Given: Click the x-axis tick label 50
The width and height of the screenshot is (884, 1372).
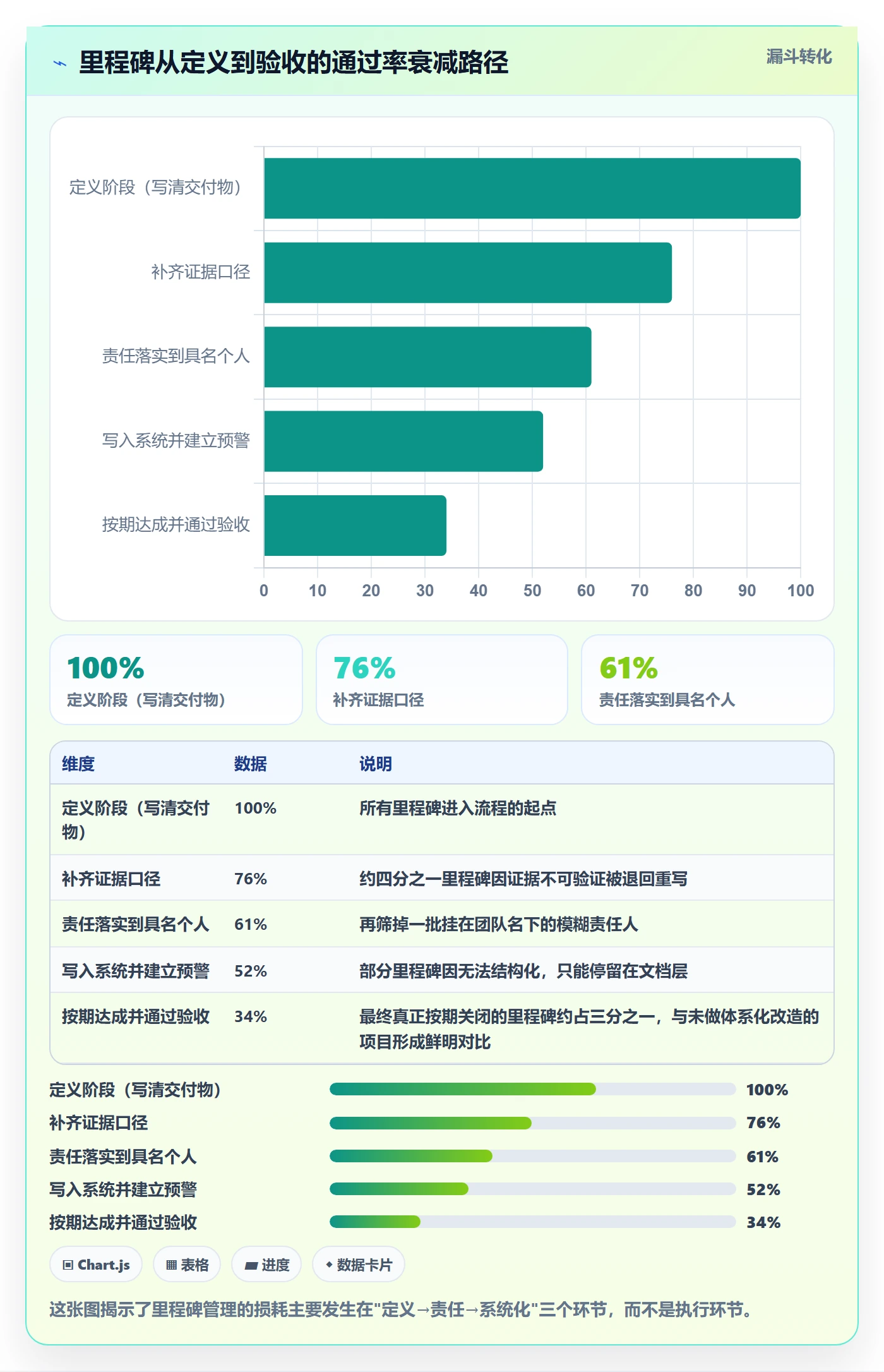Looking at the screenshot, I should click(x=532, y=591).
